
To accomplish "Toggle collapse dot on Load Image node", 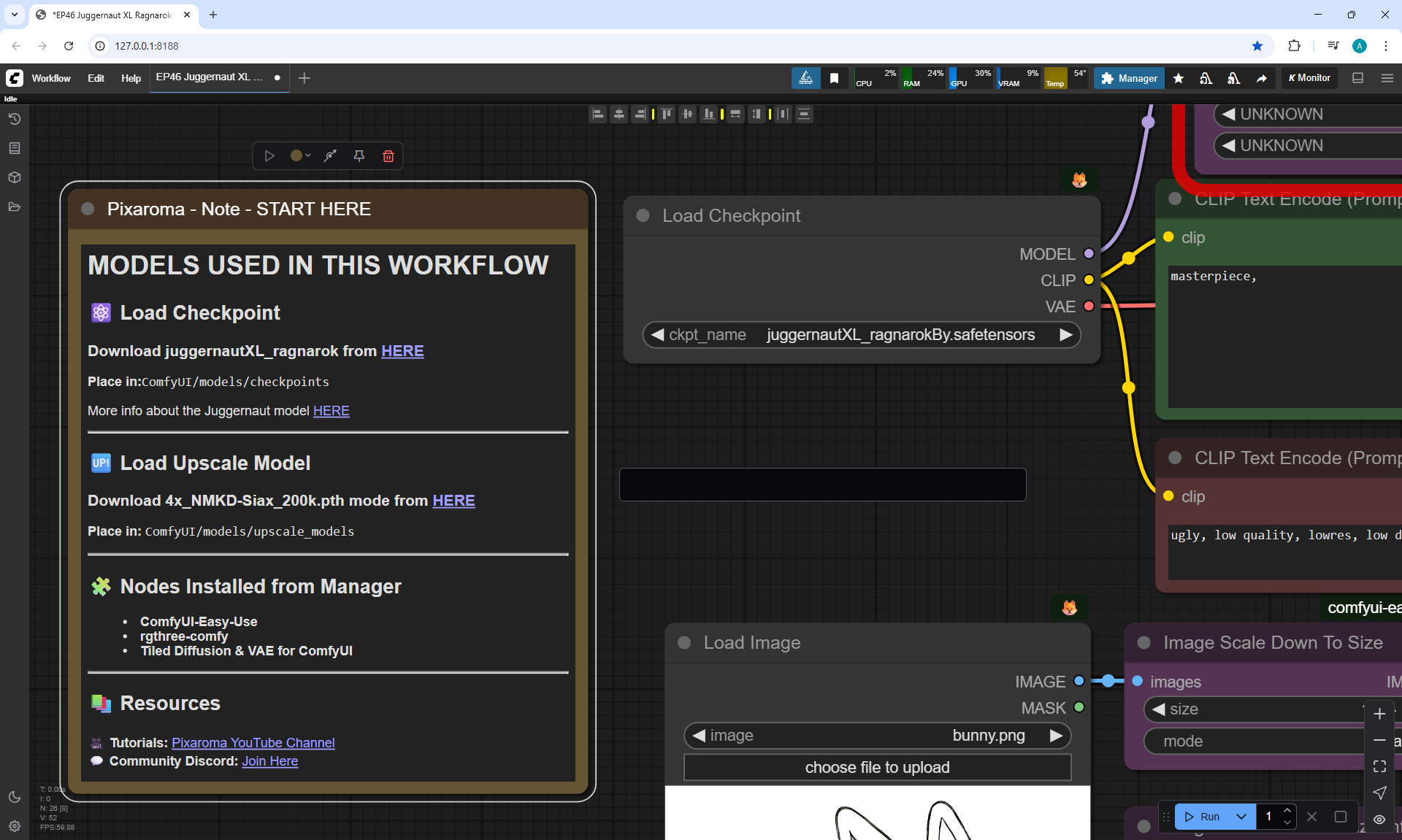I will click(684, 642).
